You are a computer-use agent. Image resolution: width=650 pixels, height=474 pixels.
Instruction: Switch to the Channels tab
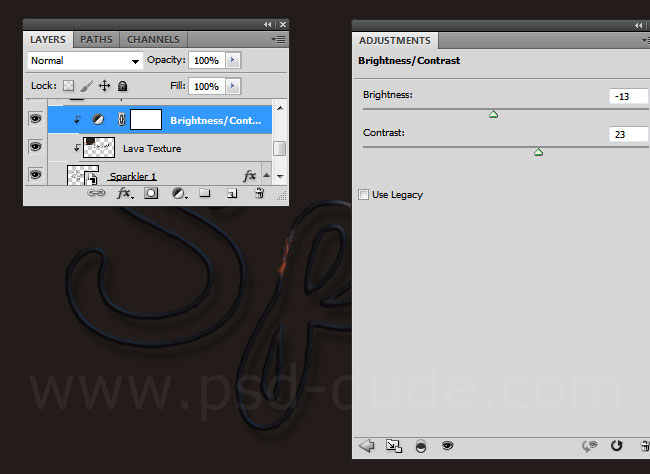point(153,40)
